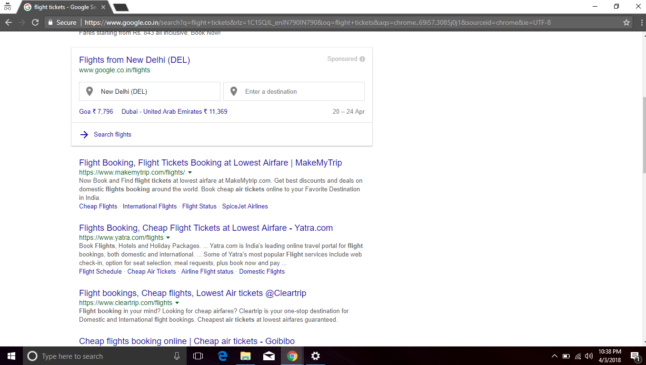The width and height of the screenshot is (646, 365).
Task: Open the Chrome three-dot menu
Action: point(641,23)
